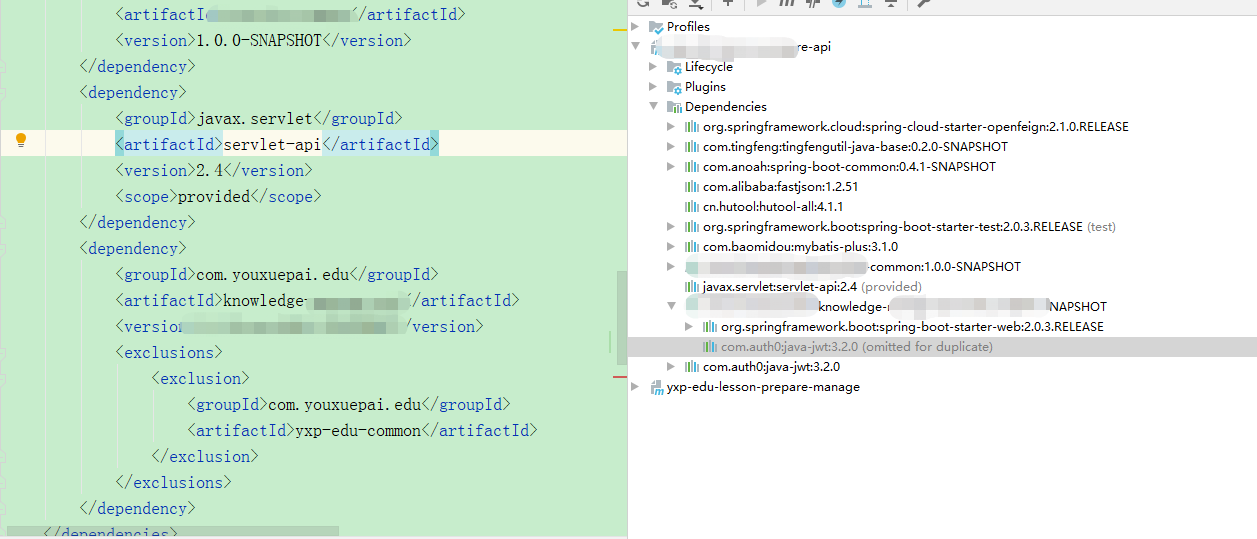Click library icon of omitted java-jwt duplicate
The width and height of the screenshot is (1257, 539).
click(x=710, y=347)
